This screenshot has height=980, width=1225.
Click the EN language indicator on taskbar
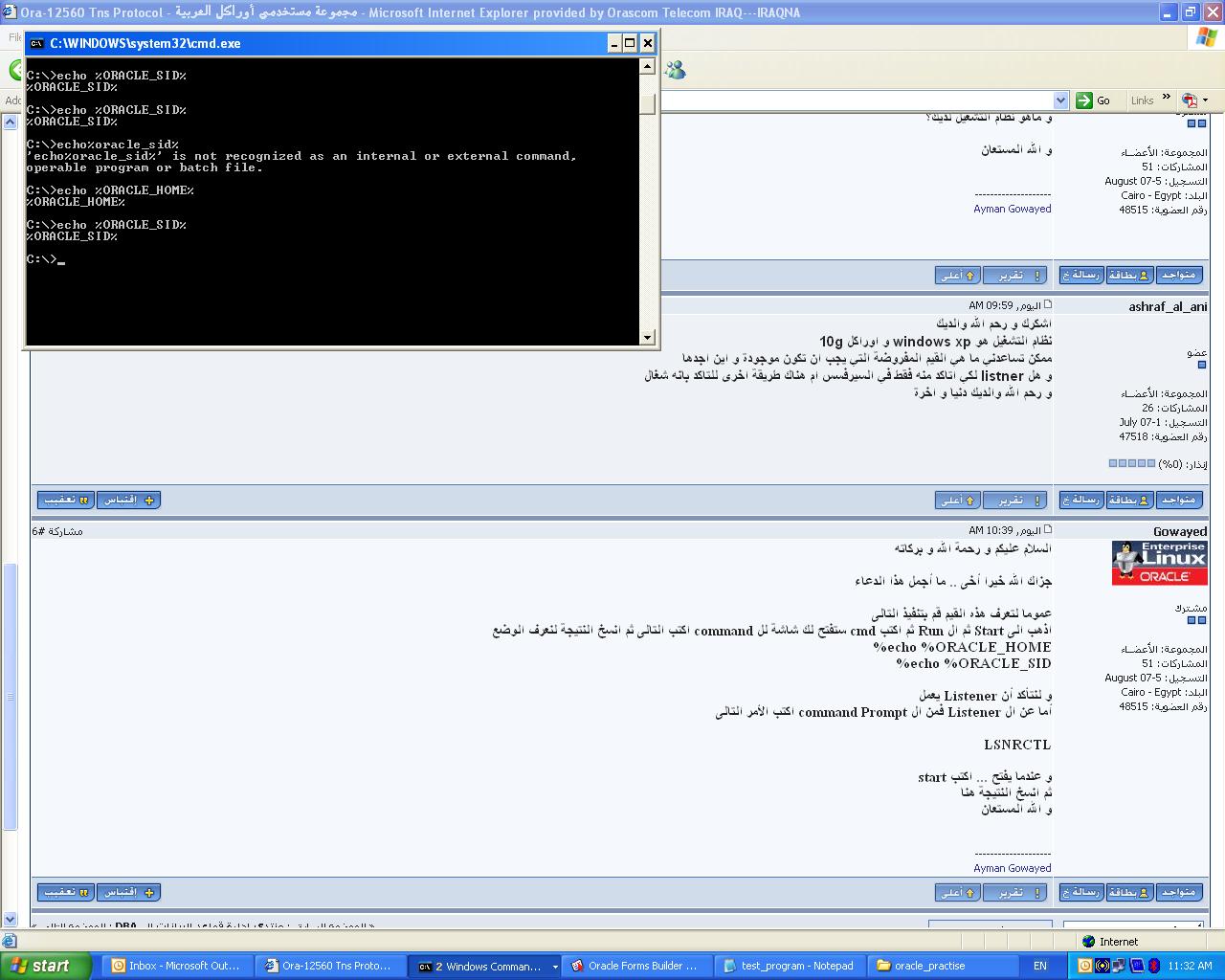click(x=1039, y=966)
